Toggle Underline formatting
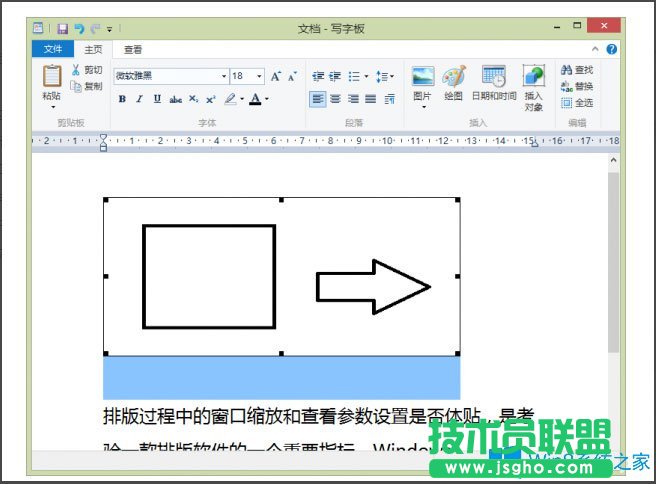 click(157, 99)
